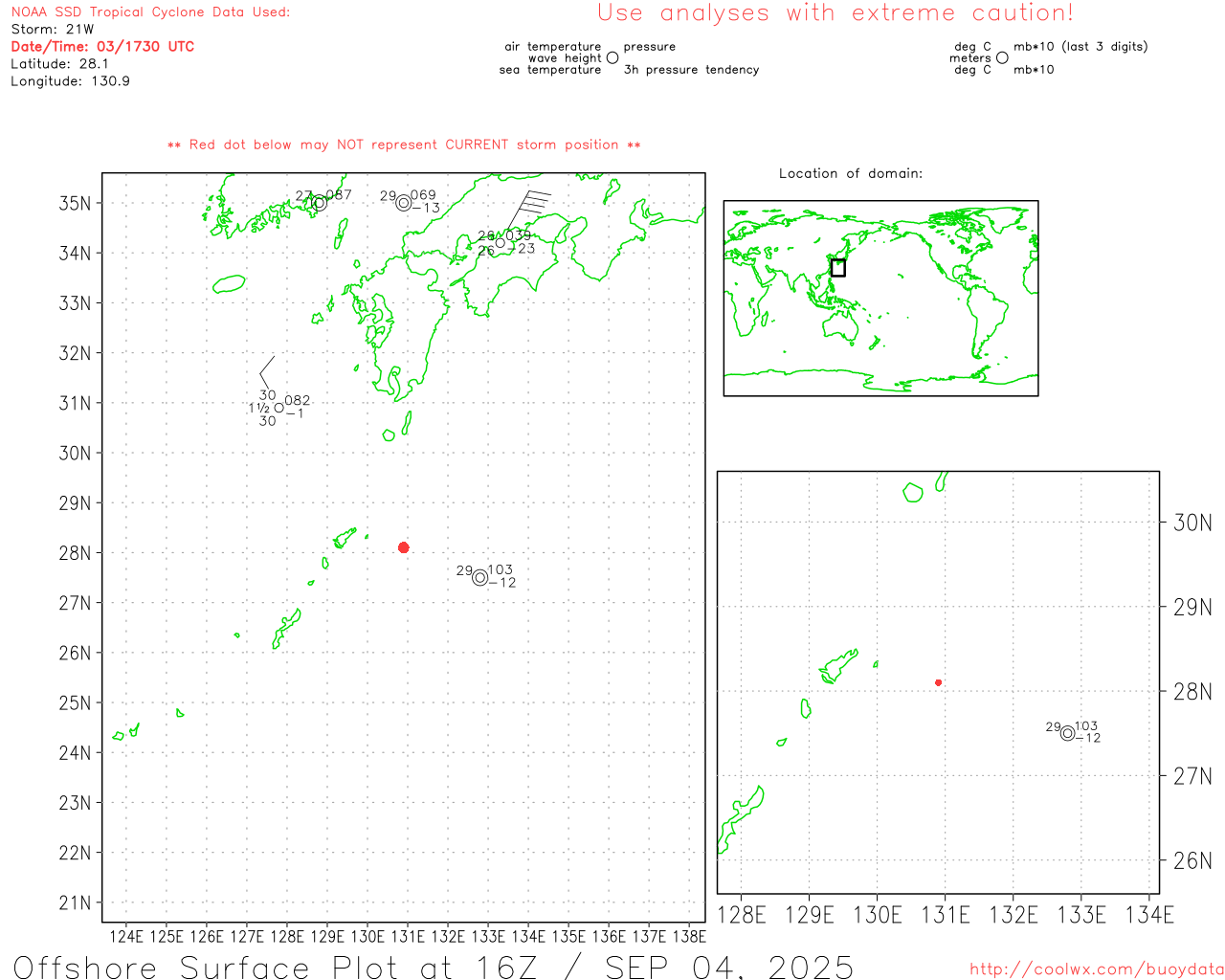Click the 'Use analyses with extreme caution!' heading
Screen dimensions: 1225x980
(835, 13)
